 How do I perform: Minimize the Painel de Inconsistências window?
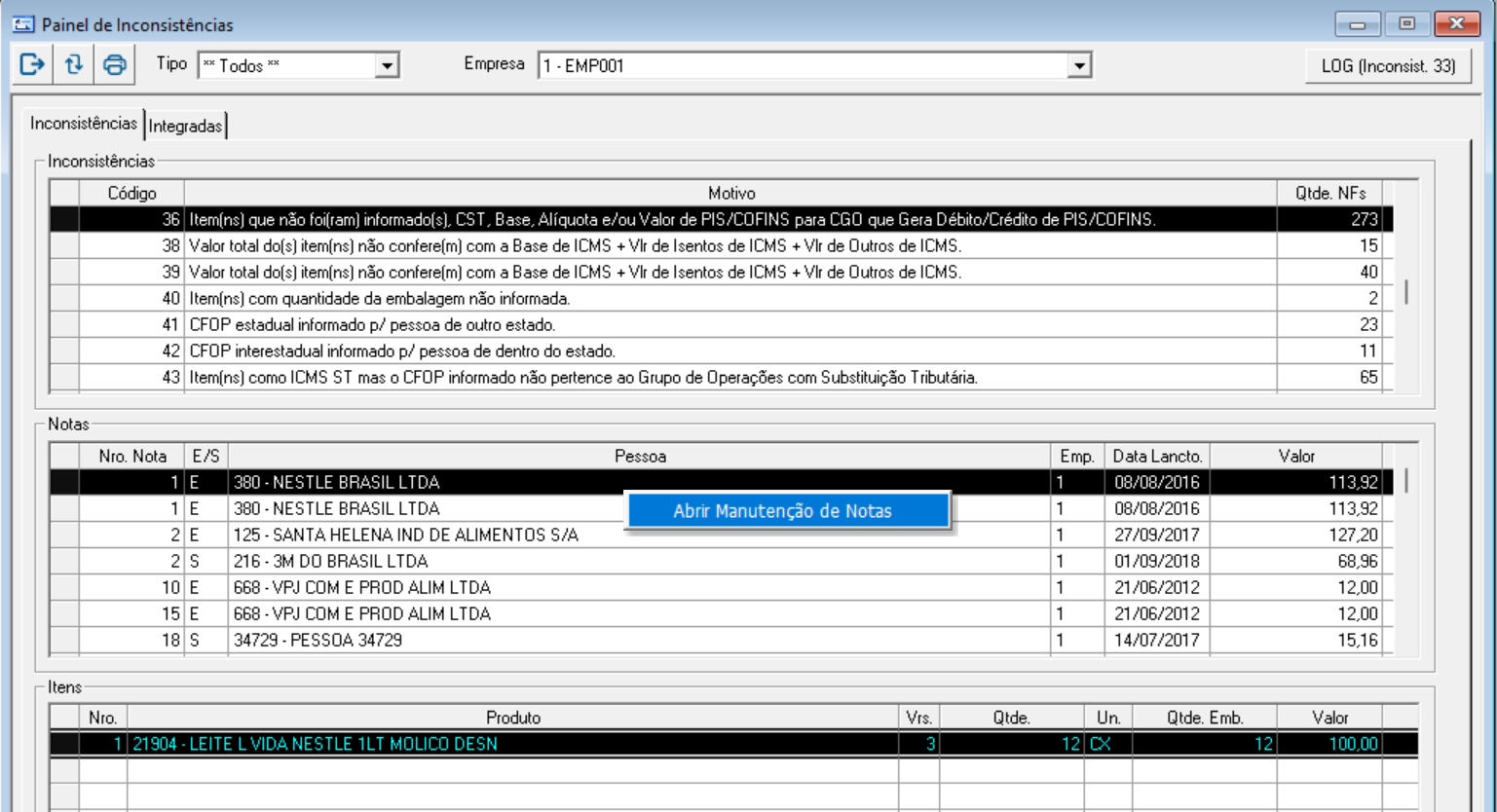(x=1357, y=24)
